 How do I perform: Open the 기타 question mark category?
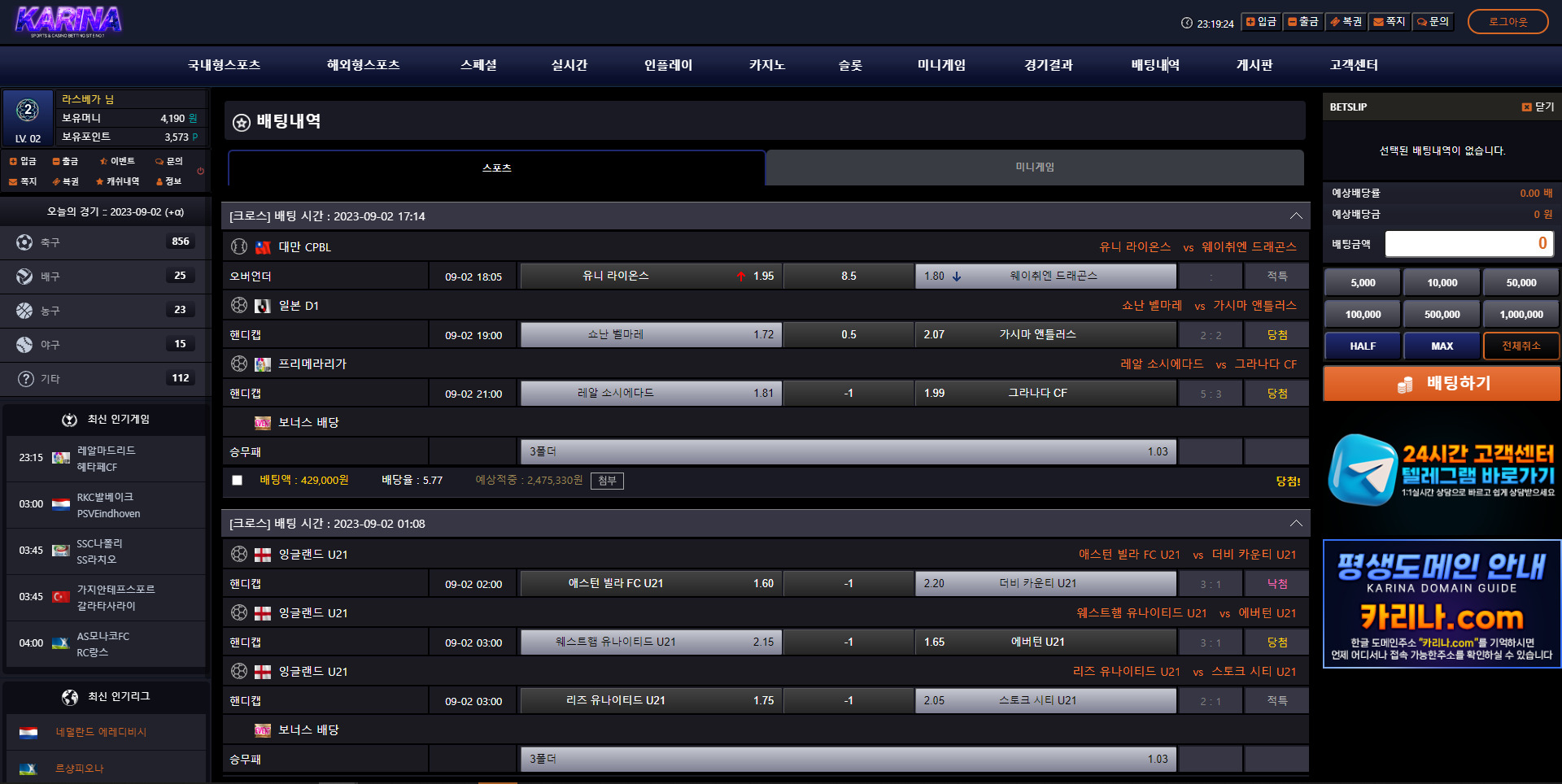(26, 379)
